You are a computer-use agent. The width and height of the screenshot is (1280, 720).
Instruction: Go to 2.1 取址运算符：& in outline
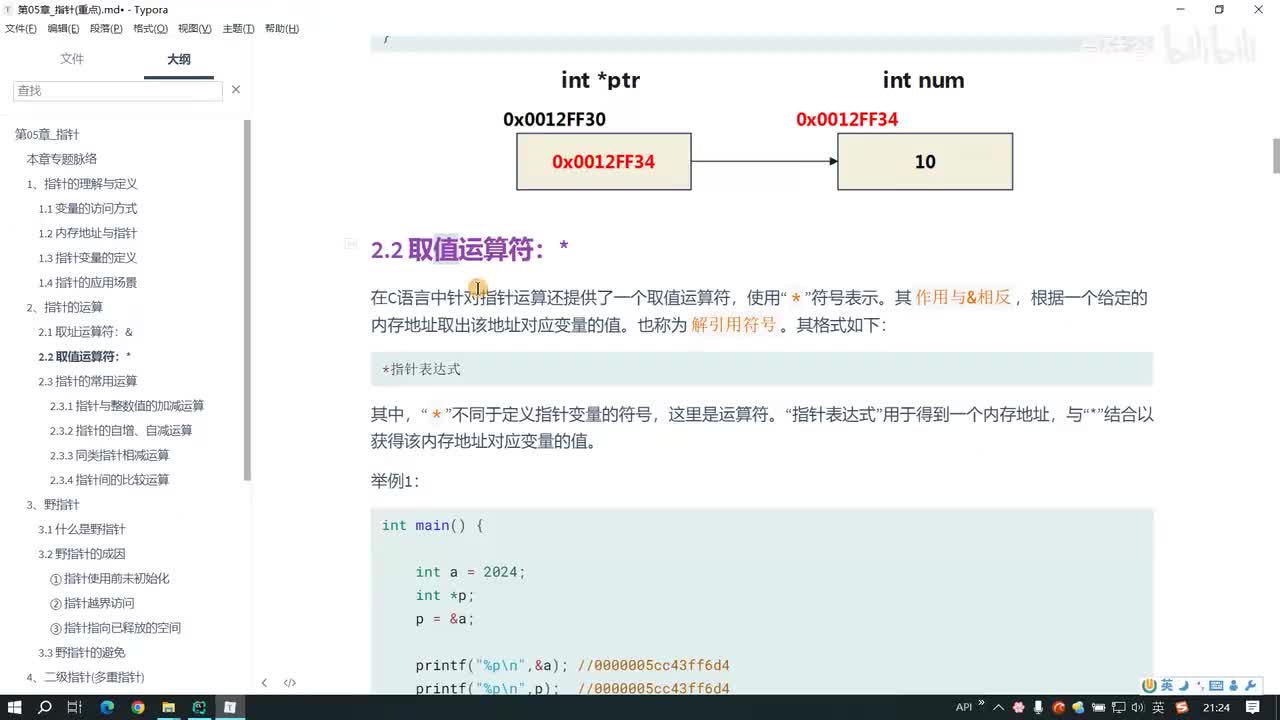pyautogui.click(x=86, y=332)
